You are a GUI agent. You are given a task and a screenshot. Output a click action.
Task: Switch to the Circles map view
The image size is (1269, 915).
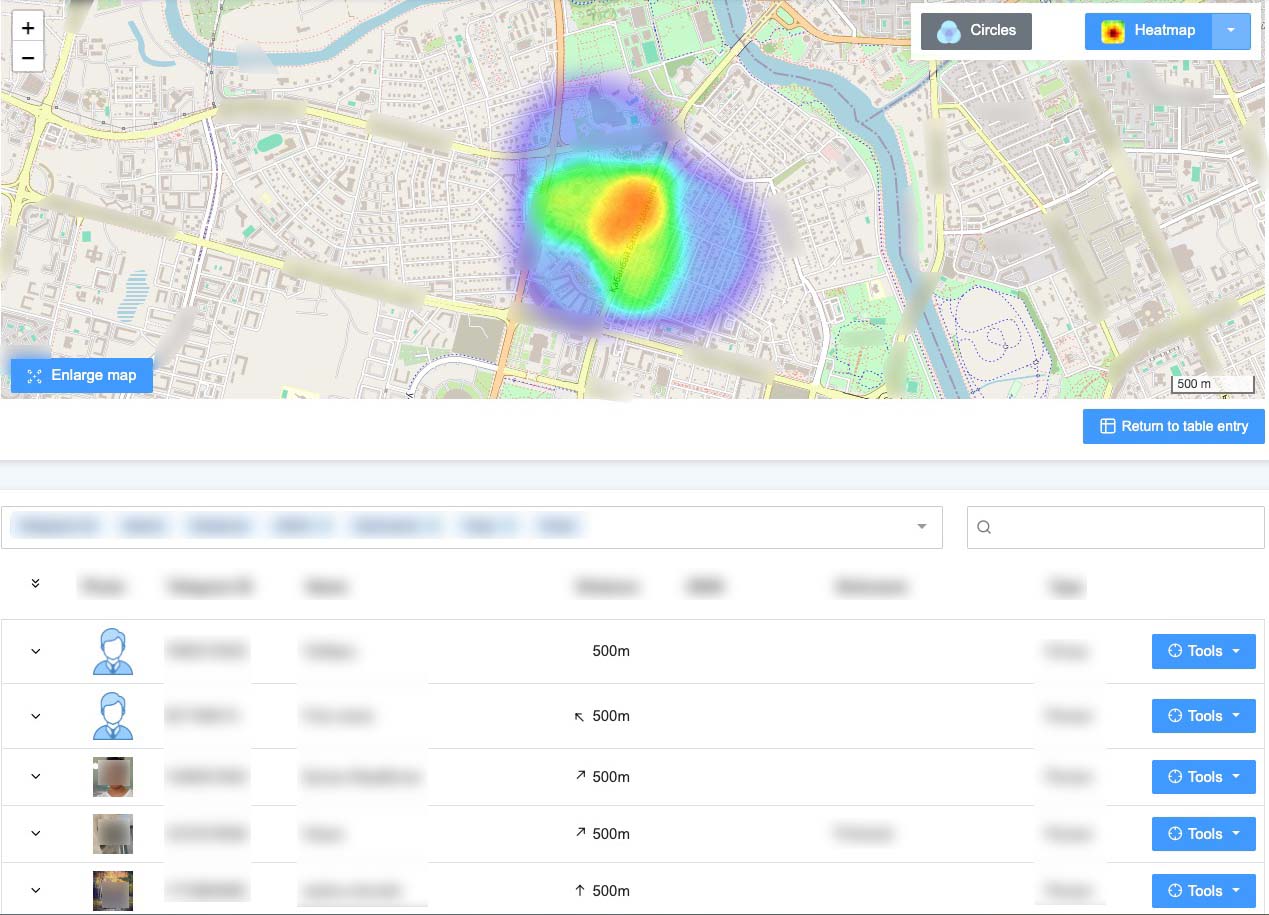(975, 30)
